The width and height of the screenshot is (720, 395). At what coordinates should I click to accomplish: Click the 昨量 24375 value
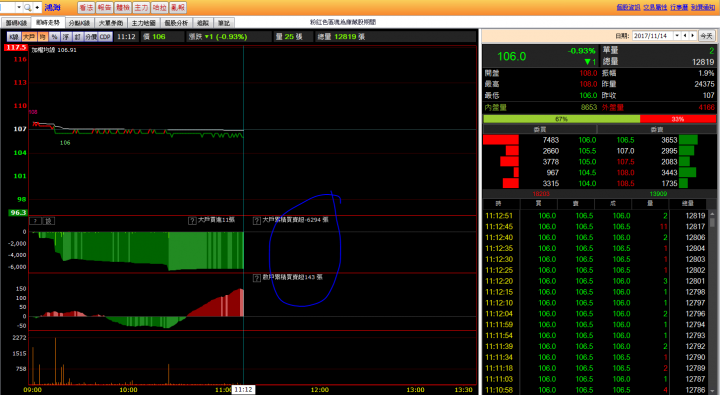[x=704, y=84]
